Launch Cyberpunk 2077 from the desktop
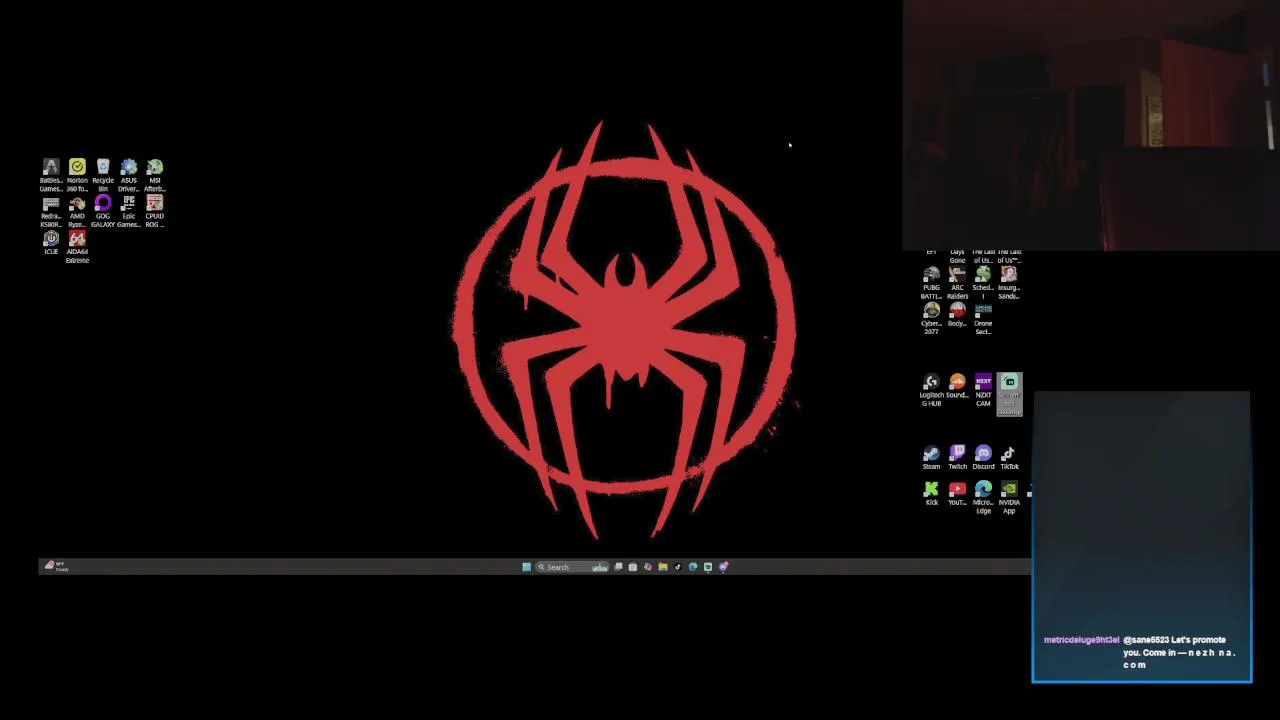Screen dimensions: 1280x720 click(931, 318)
